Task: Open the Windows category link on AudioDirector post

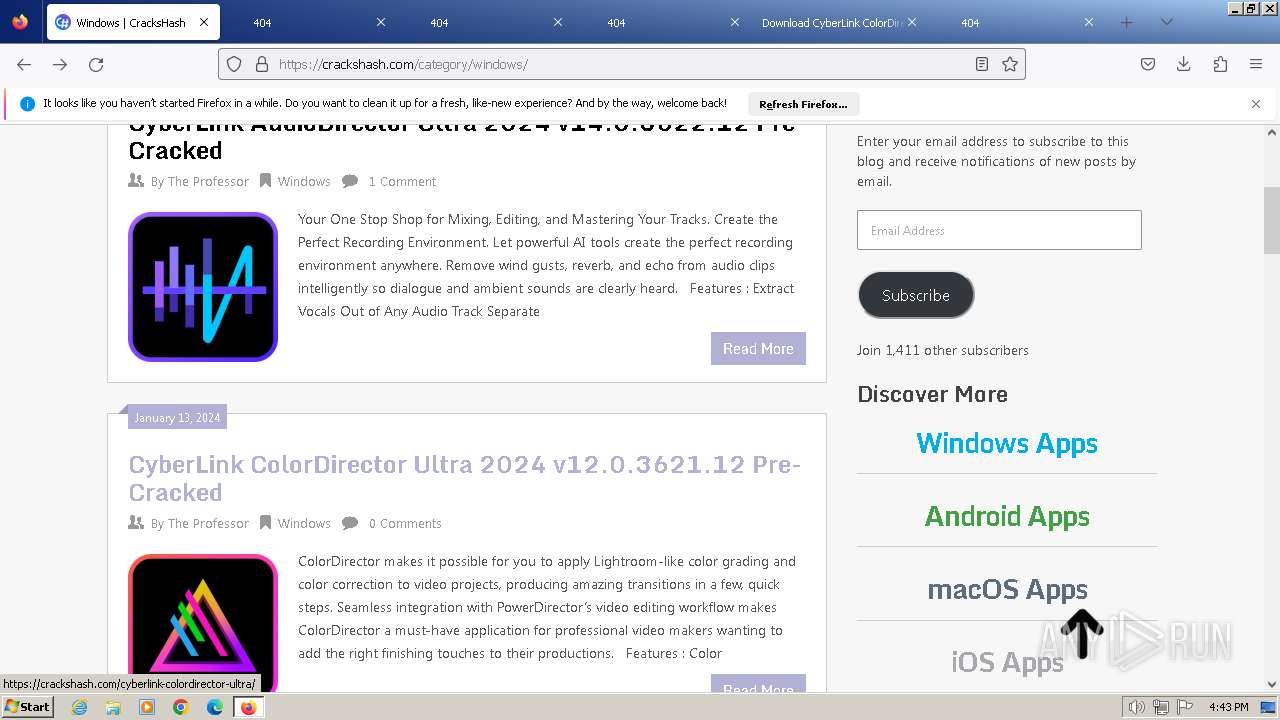Action: coord(304,181)
